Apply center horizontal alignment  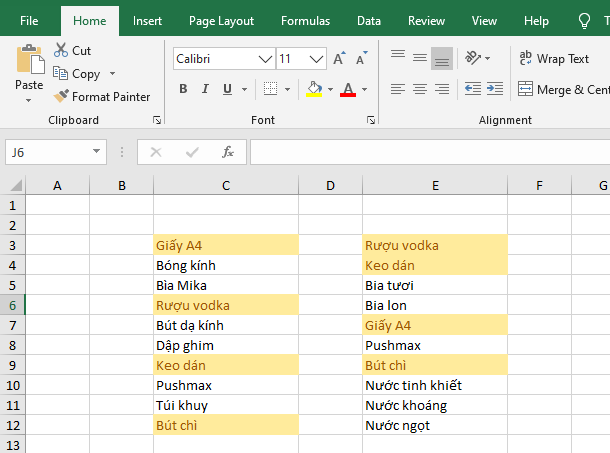(x=420, y=89)
